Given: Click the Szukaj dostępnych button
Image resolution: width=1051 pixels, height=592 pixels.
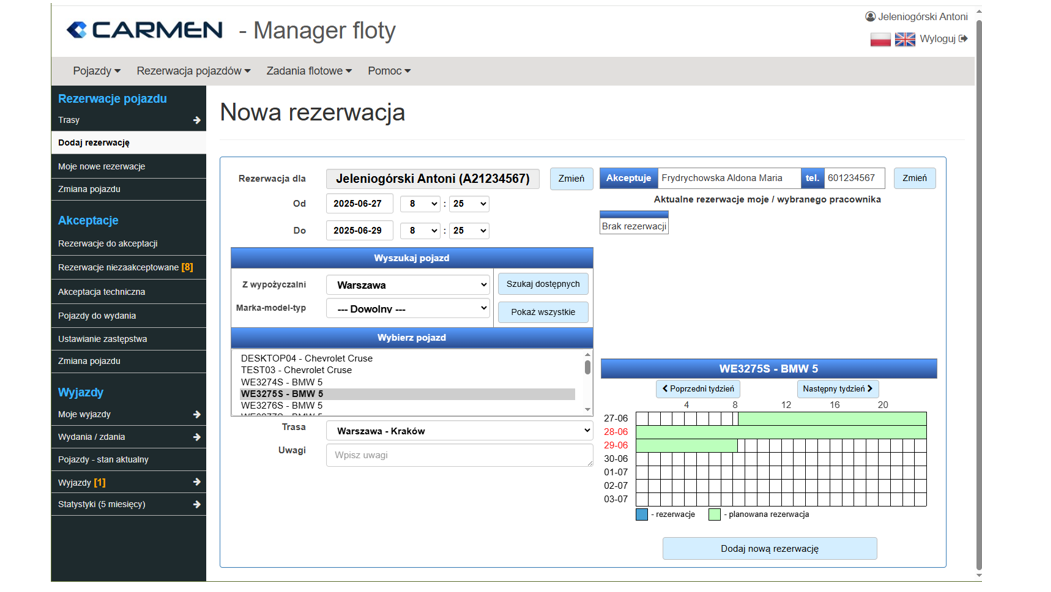Looking at the screenshot, I should click(x=542, y=284).
